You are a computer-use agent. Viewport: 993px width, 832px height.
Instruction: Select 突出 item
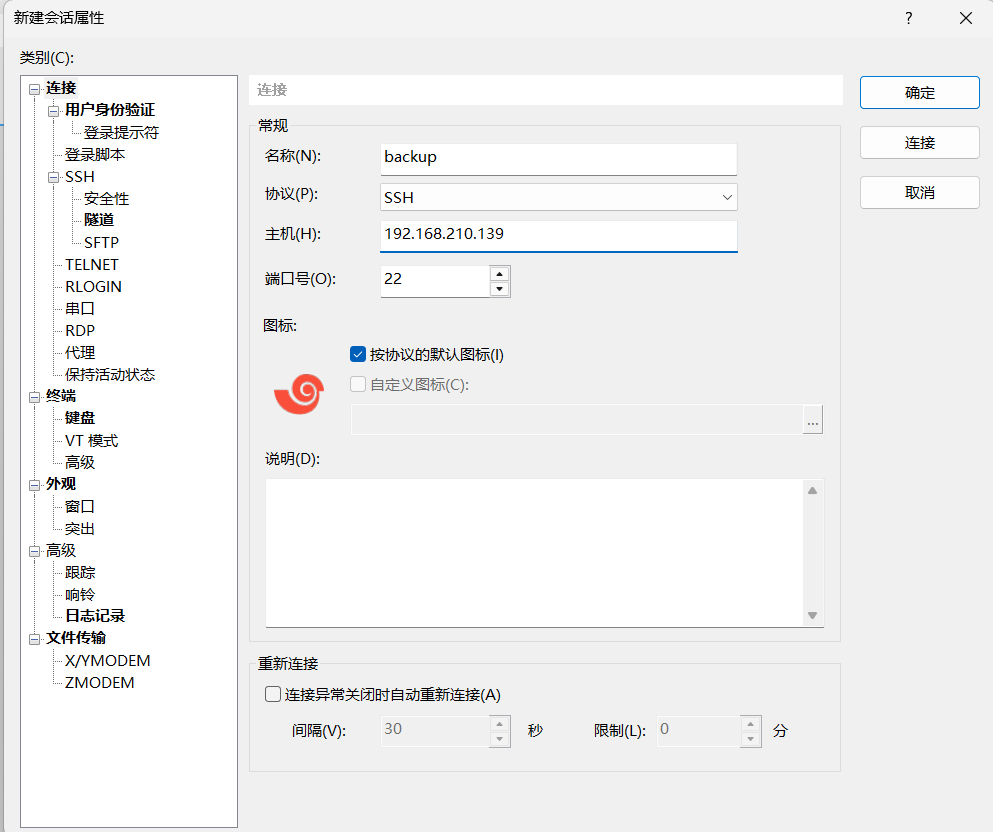point(80,528)
